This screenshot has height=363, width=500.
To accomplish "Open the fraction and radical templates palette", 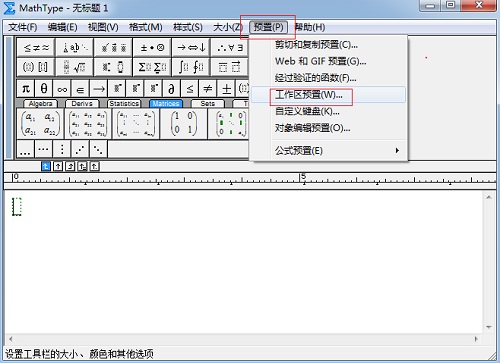I will (x=75, y=67).
